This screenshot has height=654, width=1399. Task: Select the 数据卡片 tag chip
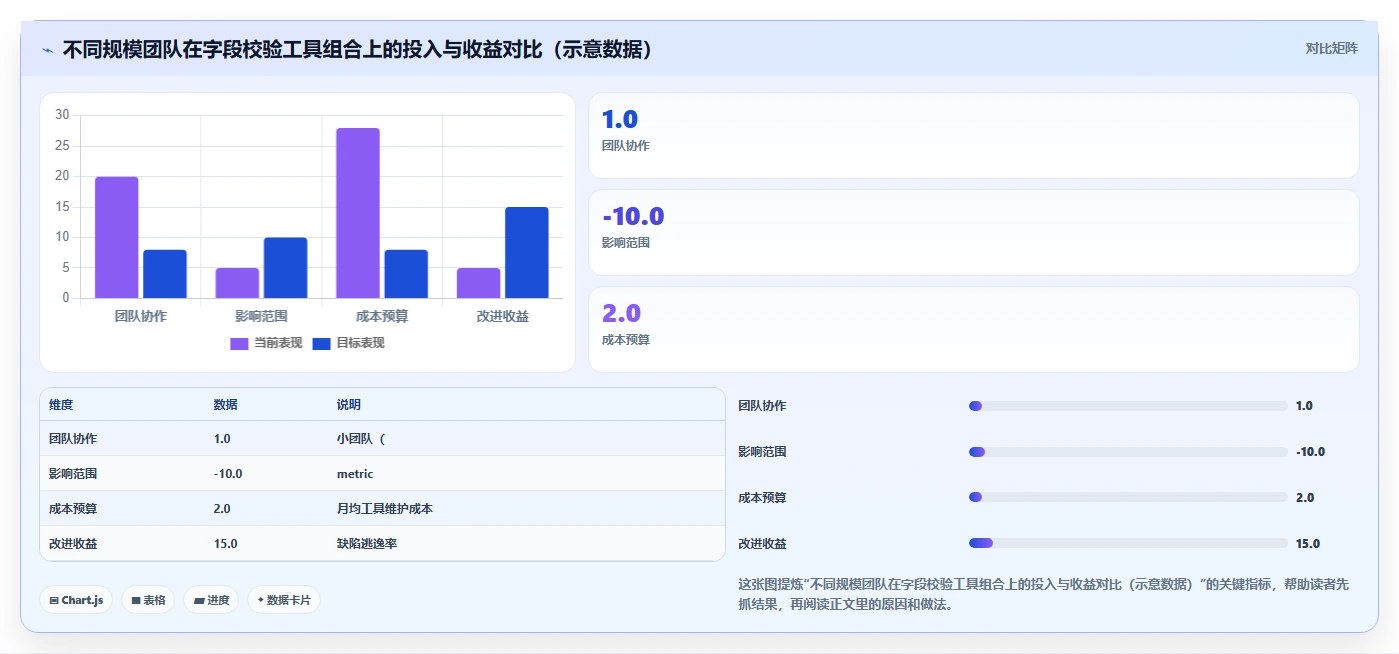point(284,600)
